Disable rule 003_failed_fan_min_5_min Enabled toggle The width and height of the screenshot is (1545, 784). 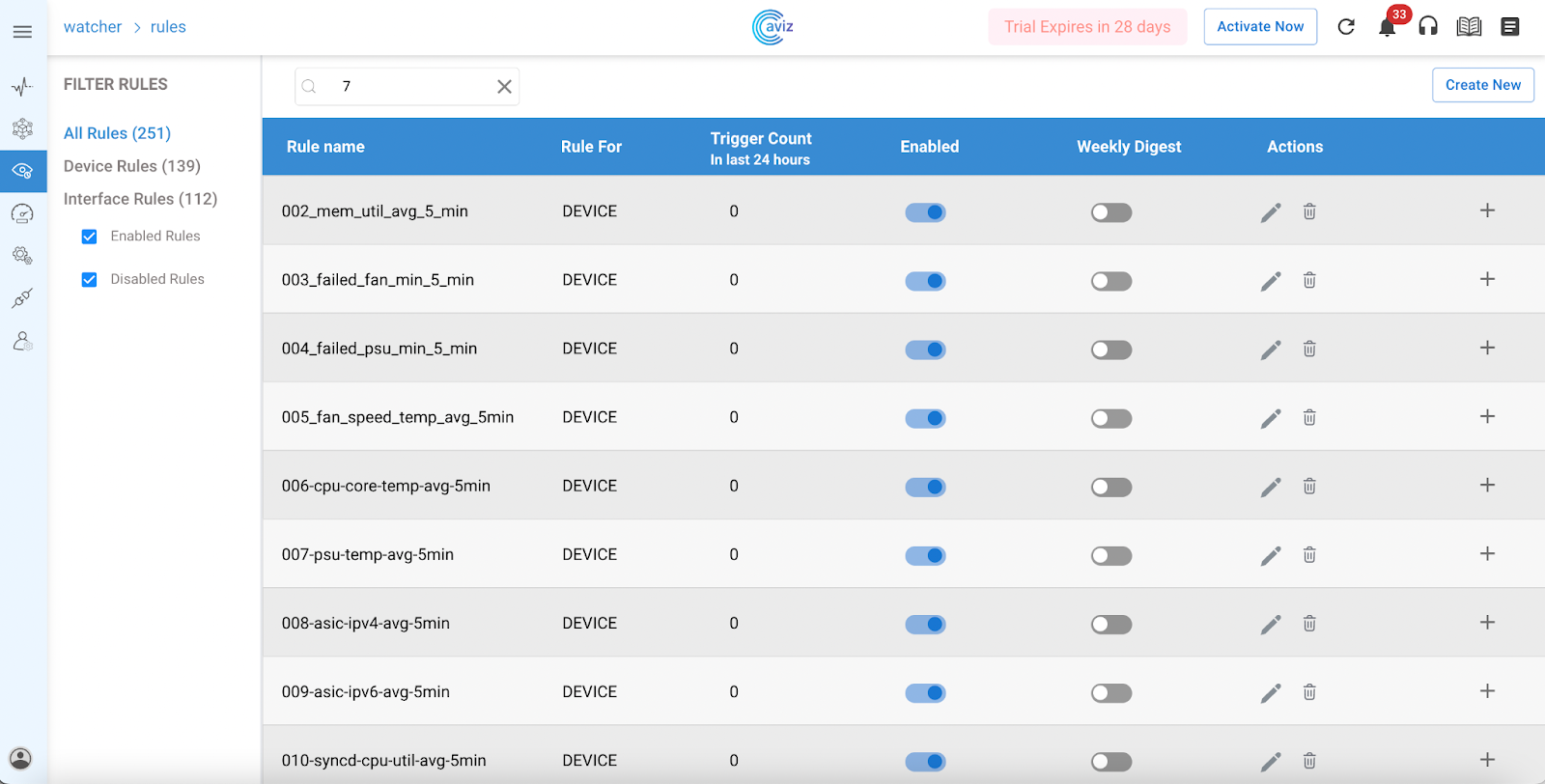click(x=925, y=281)
